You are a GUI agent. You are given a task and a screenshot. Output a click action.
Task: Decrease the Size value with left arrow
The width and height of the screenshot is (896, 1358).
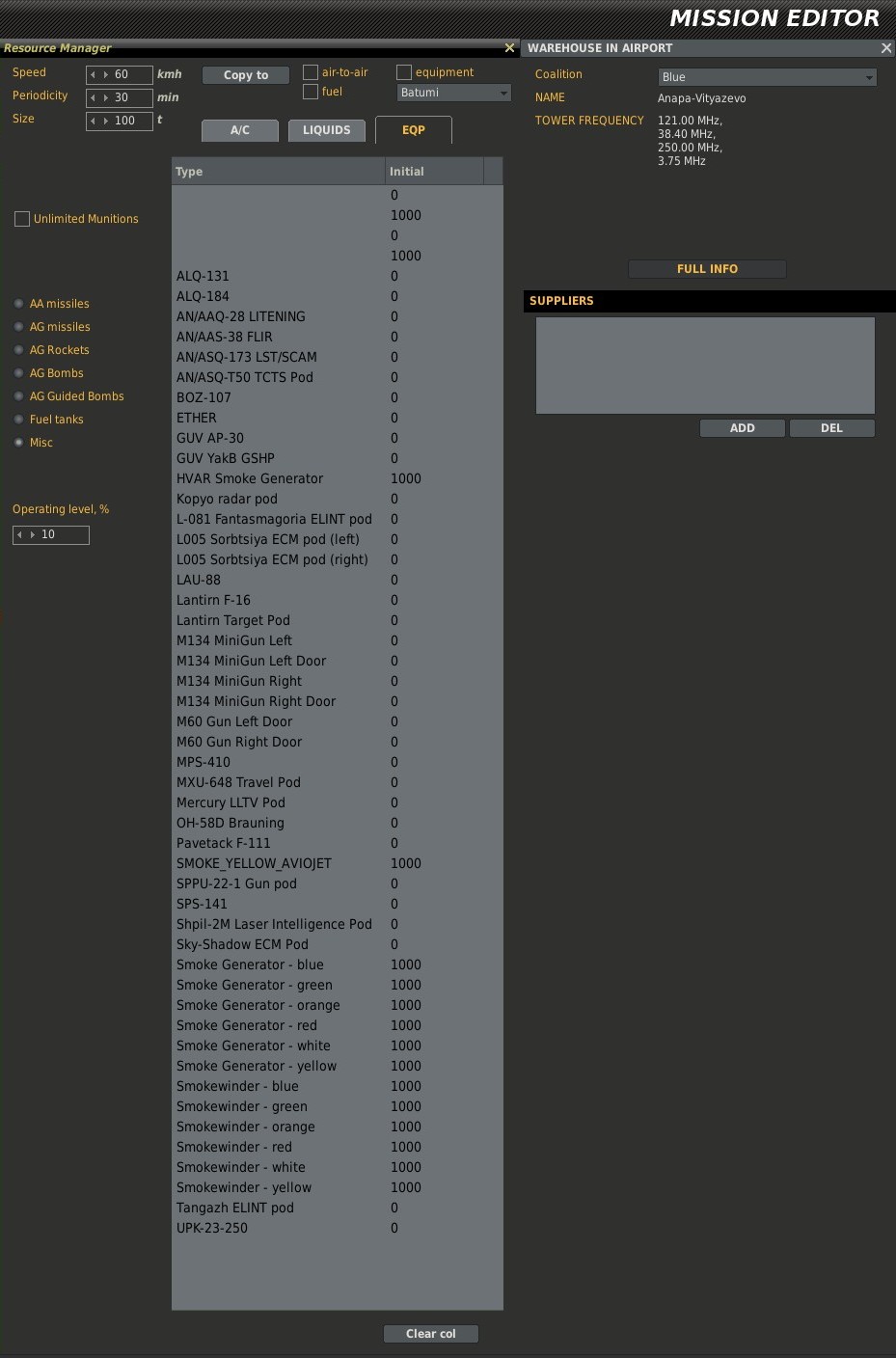[94, 121]
